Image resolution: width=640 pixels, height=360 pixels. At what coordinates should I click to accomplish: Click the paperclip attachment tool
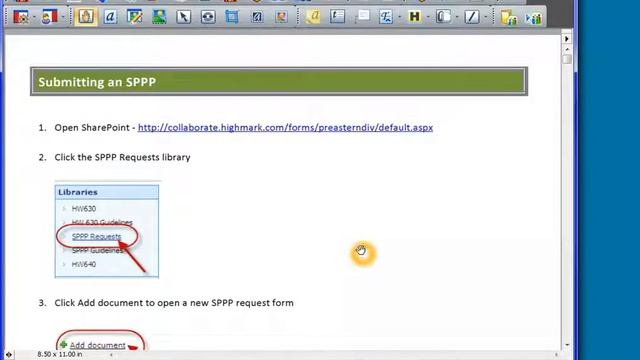coord(444,17)
